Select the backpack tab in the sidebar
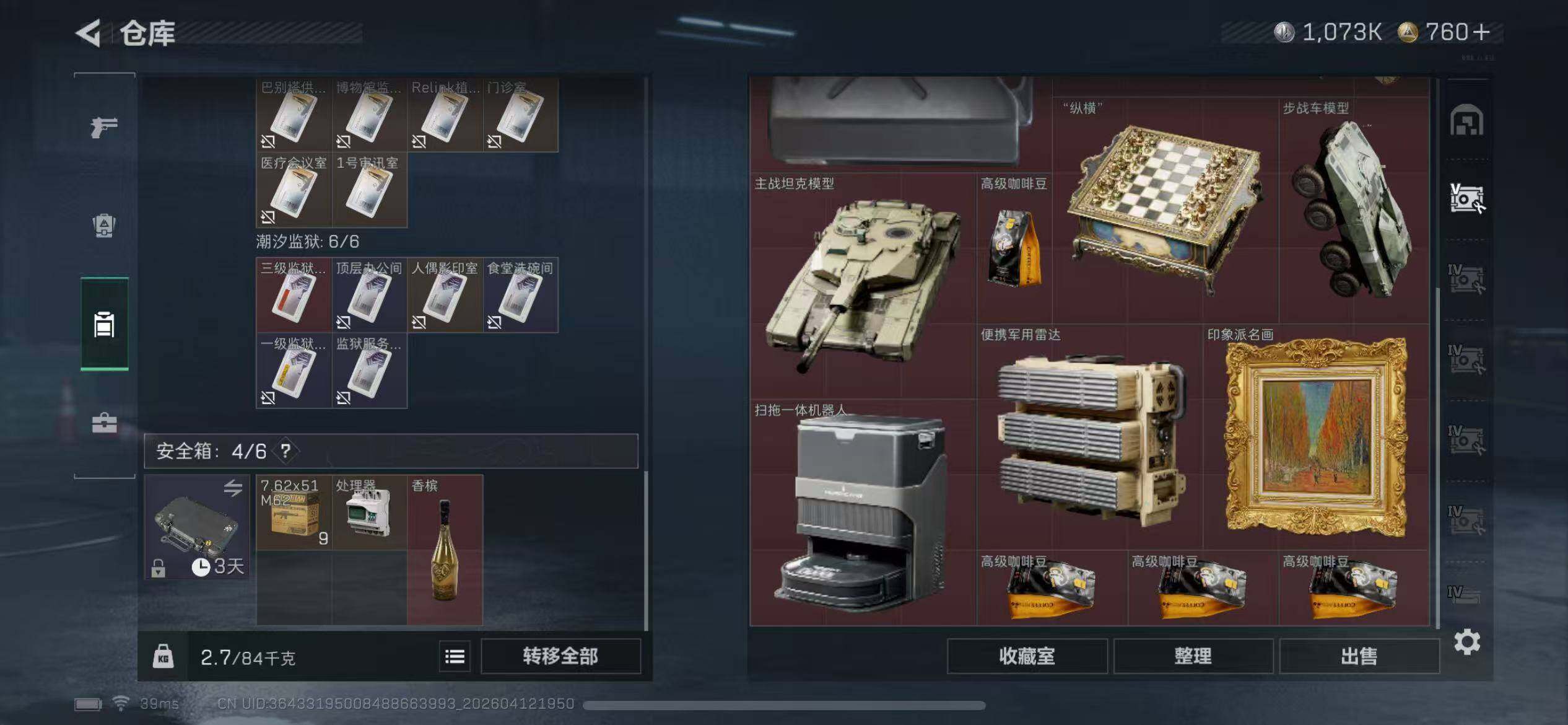This screenshot has height=725, width=1568. (104, 226)
